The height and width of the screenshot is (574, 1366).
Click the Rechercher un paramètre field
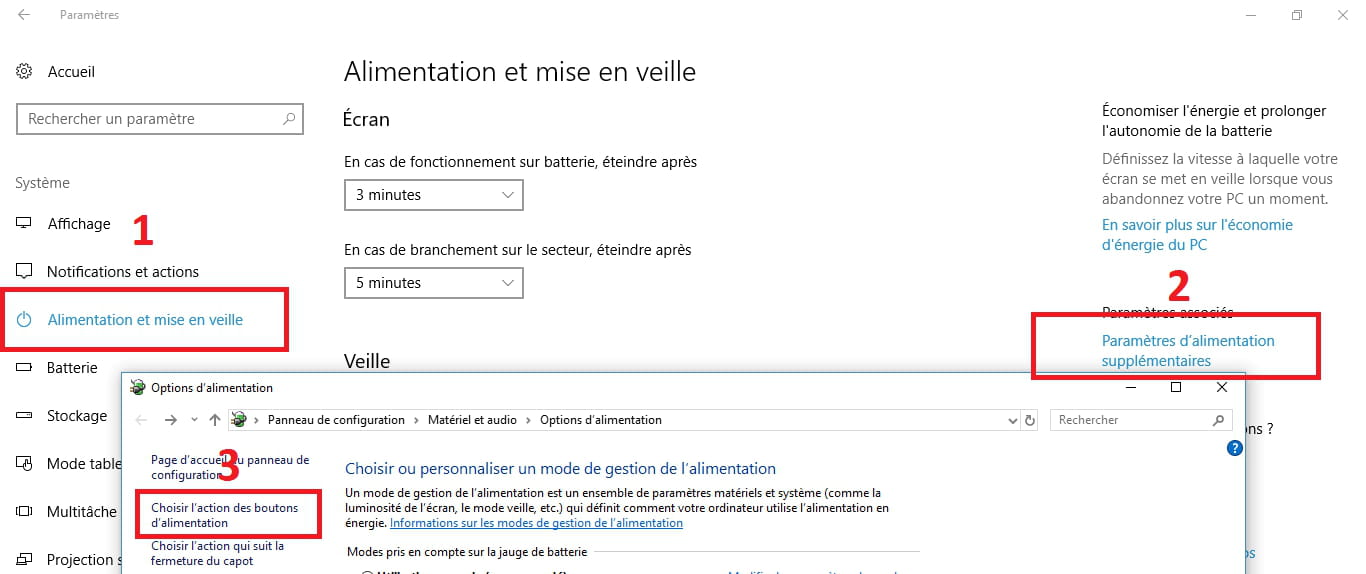tap(150, 119)
